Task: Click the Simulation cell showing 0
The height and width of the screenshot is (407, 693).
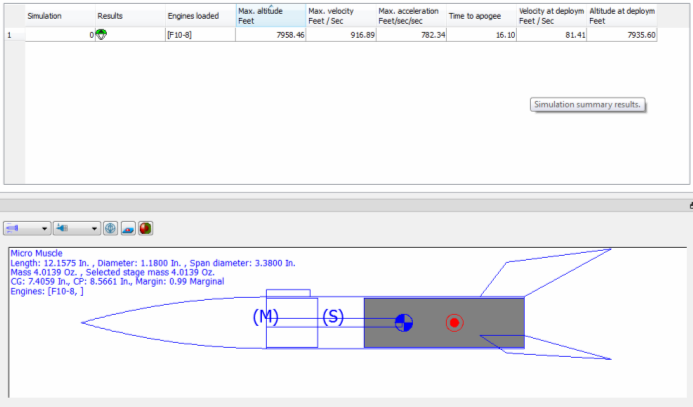Action: 60,35
